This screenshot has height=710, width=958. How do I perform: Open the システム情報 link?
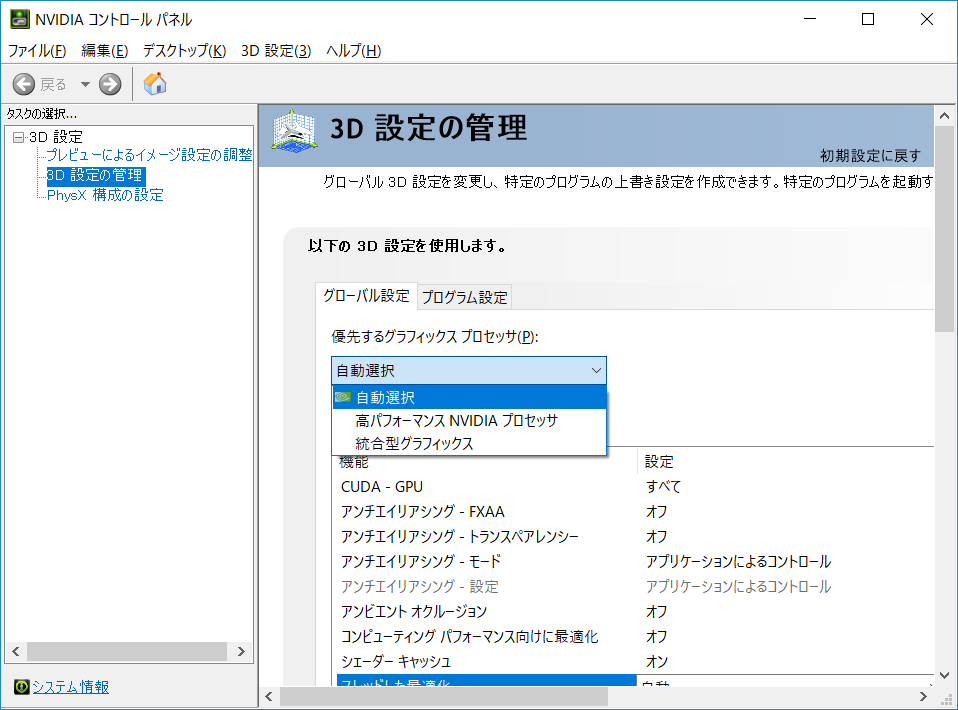[70, 687]
